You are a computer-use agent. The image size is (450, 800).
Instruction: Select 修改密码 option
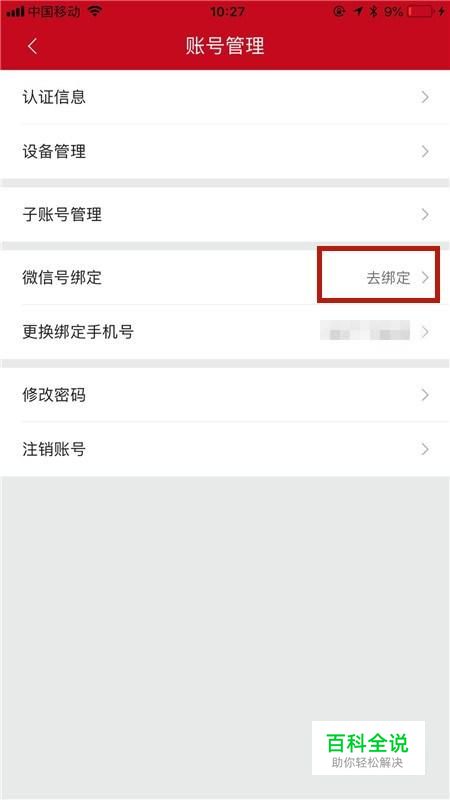225,395
